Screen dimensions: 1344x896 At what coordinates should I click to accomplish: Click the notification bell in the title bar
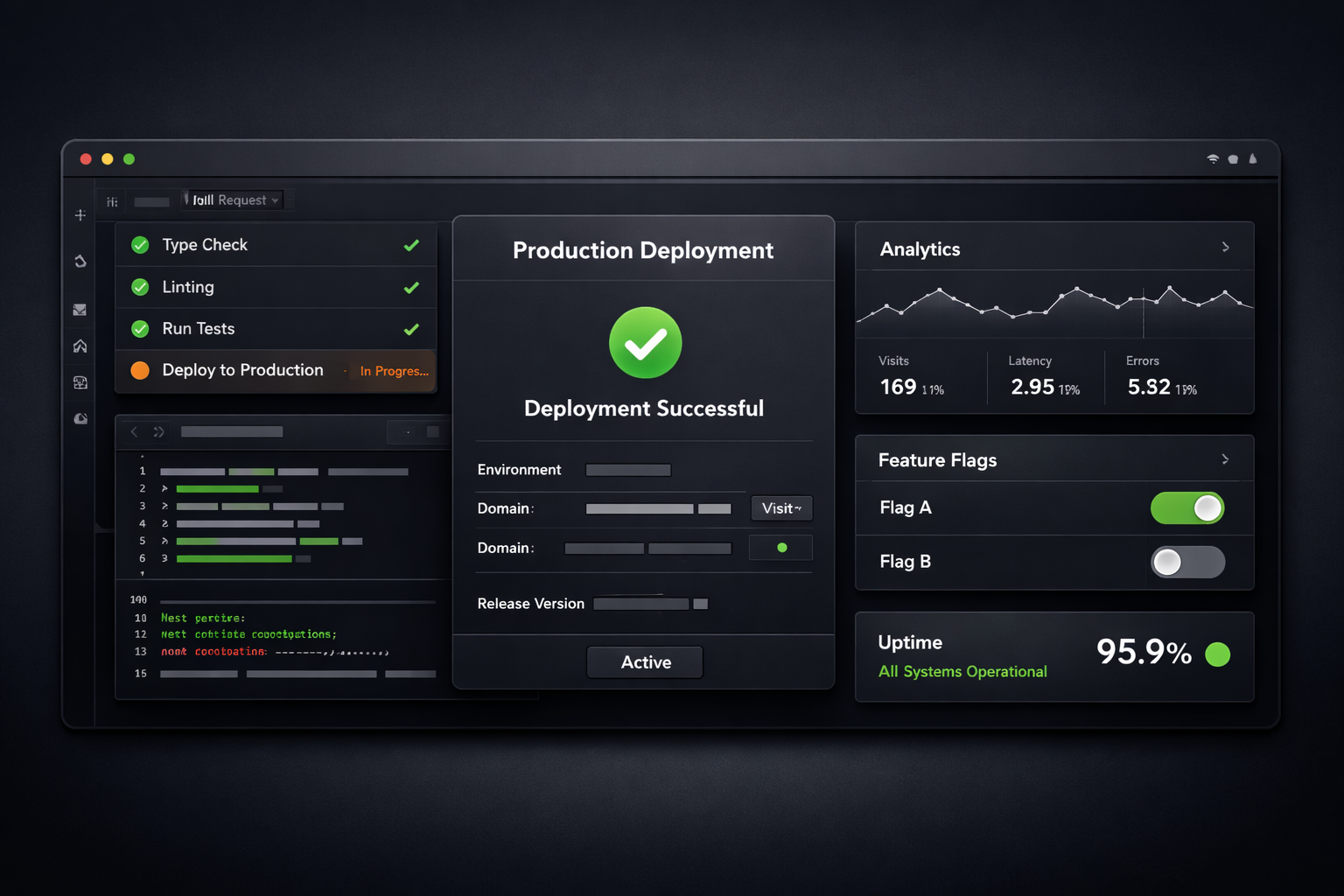point(1253,158)
